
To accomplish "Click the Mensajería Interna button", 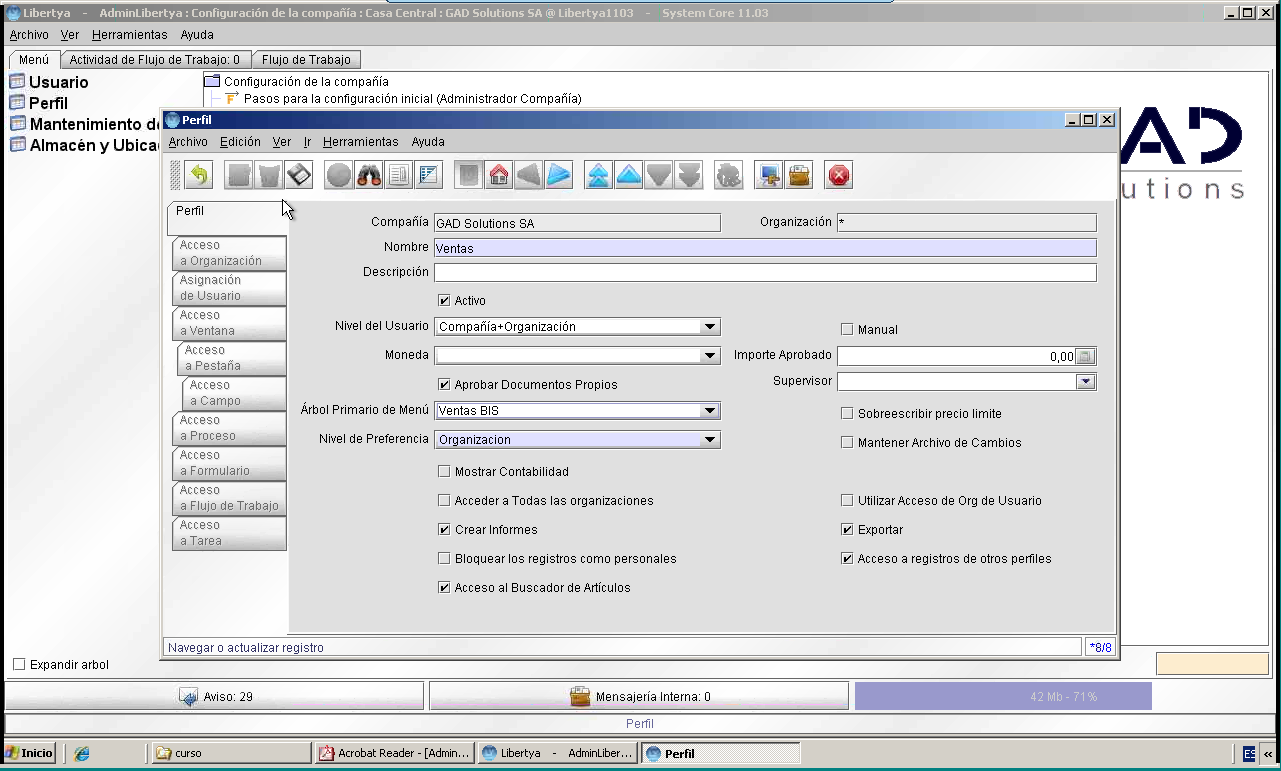I will pos(639,697).
